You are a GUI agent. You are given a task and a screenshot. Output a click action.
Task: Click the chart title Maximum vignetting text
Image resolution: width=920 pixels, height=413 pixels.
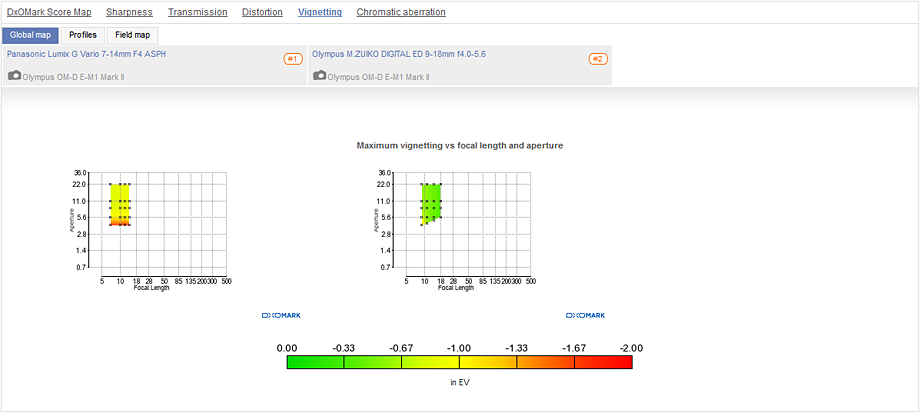click(460, 145)
